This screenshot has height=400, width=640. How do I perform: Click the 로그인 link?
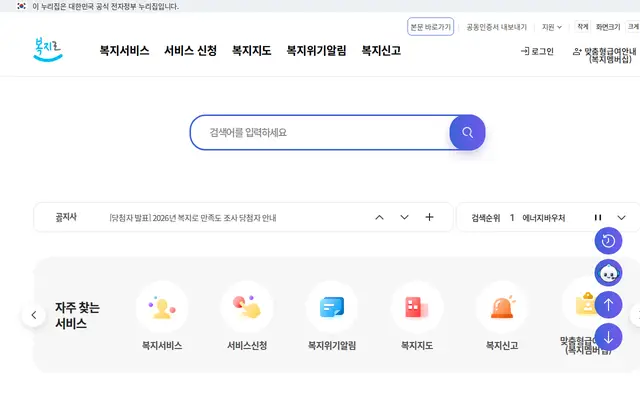(x=537, y=51)
